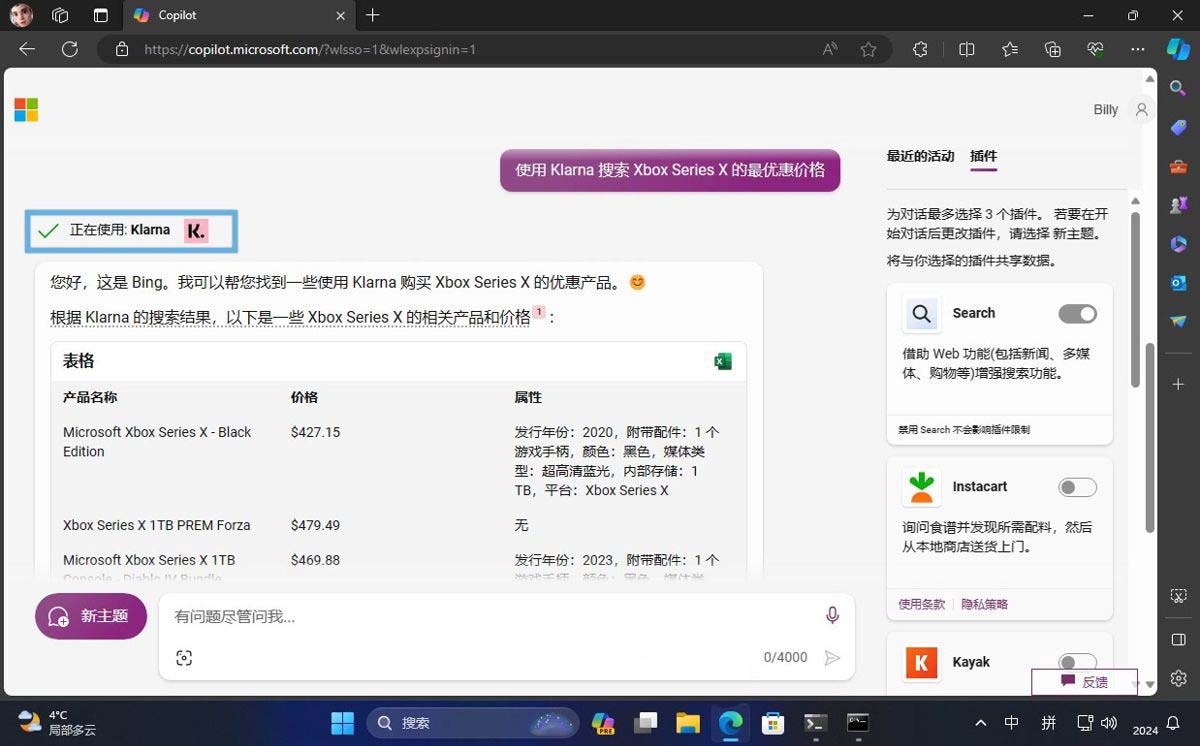The height and width of the screenshot is (746, 1200).
Task: Open browser extensions puzzle icon
Action: [x=920, y=49]
